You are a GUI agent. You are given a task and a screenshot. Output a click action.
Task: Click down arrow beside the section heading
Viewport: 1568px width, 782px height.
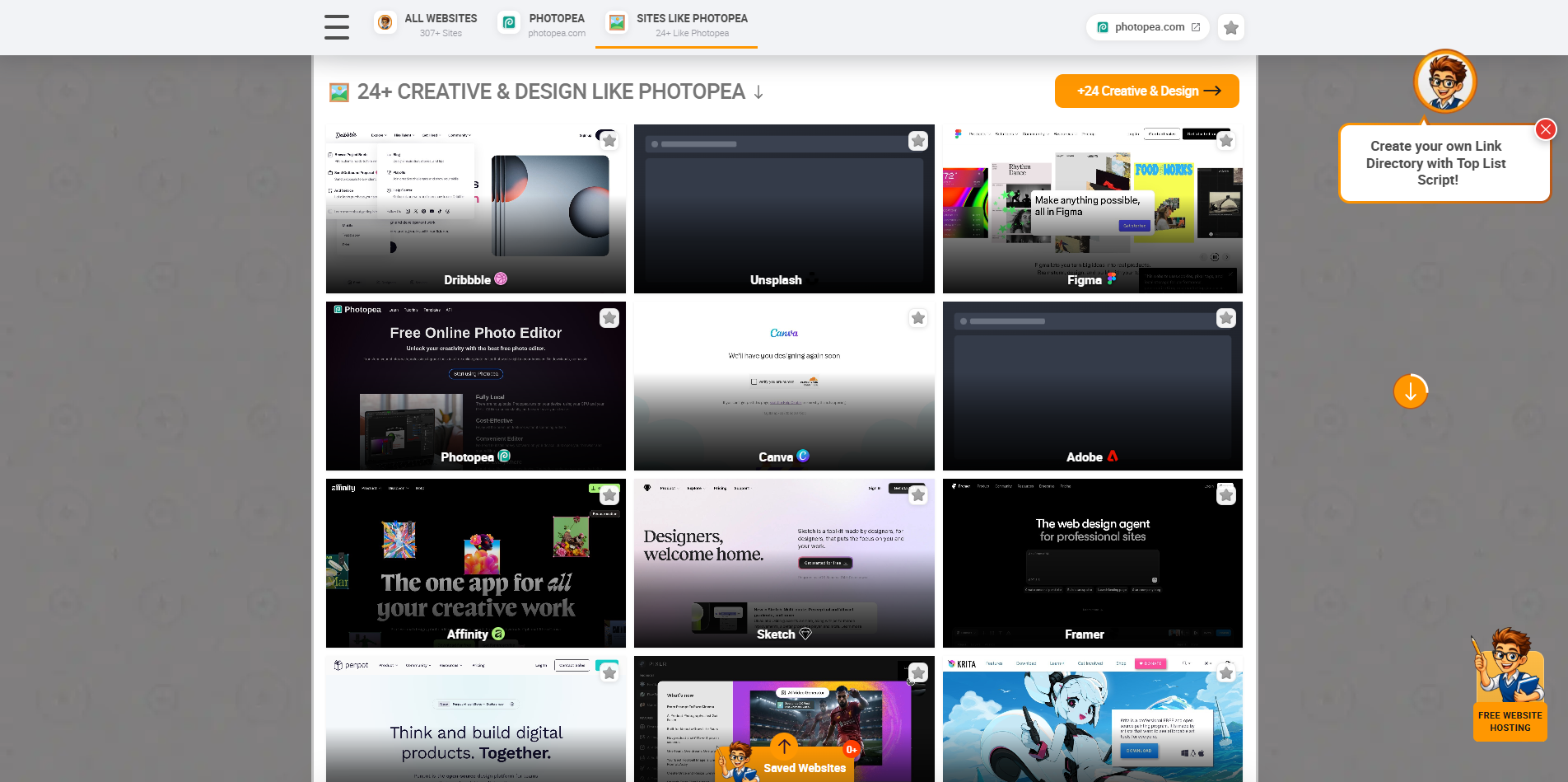coord(758,92)
